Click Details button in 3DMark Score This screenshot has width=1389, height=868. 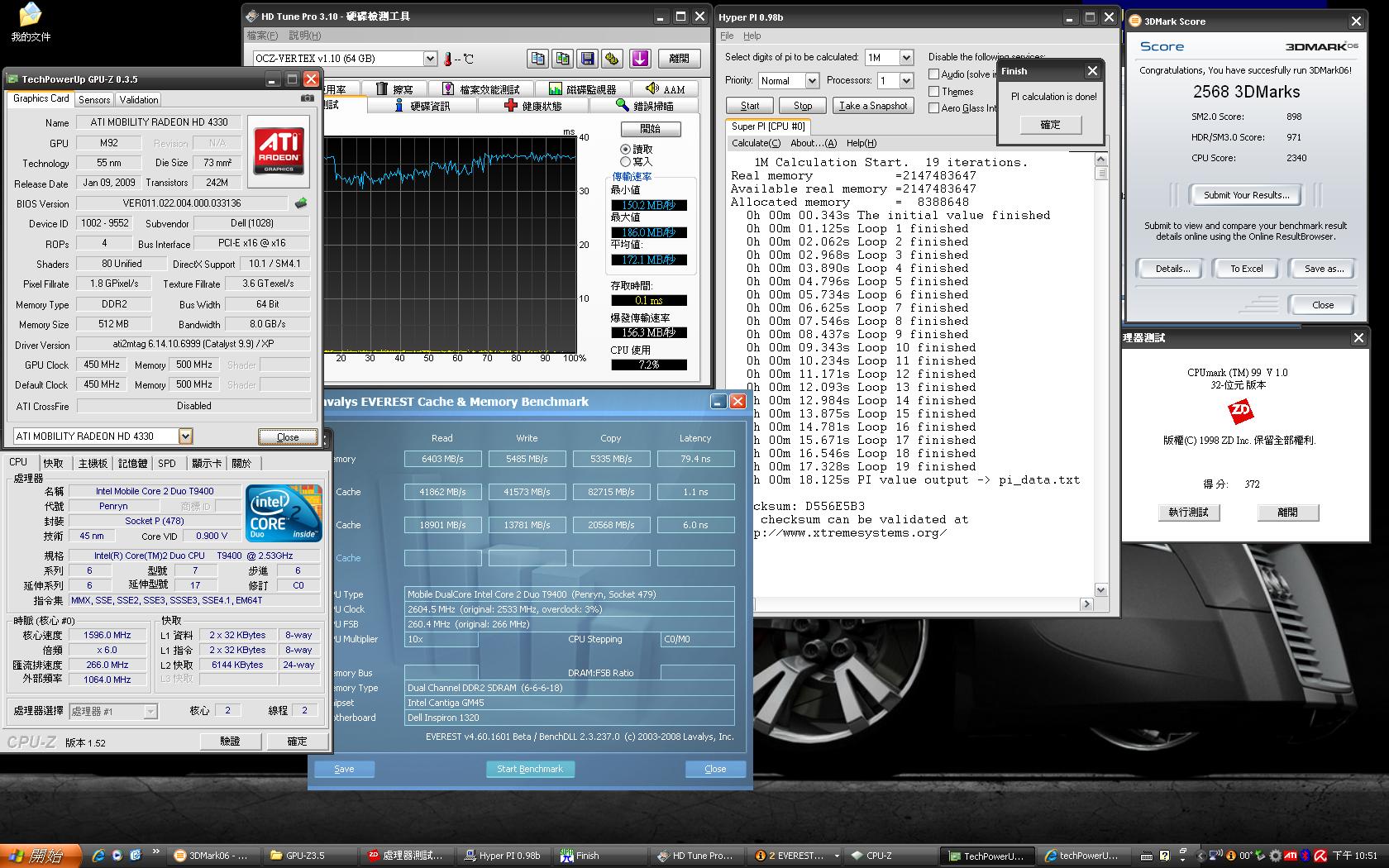(x=1172, y=269)
